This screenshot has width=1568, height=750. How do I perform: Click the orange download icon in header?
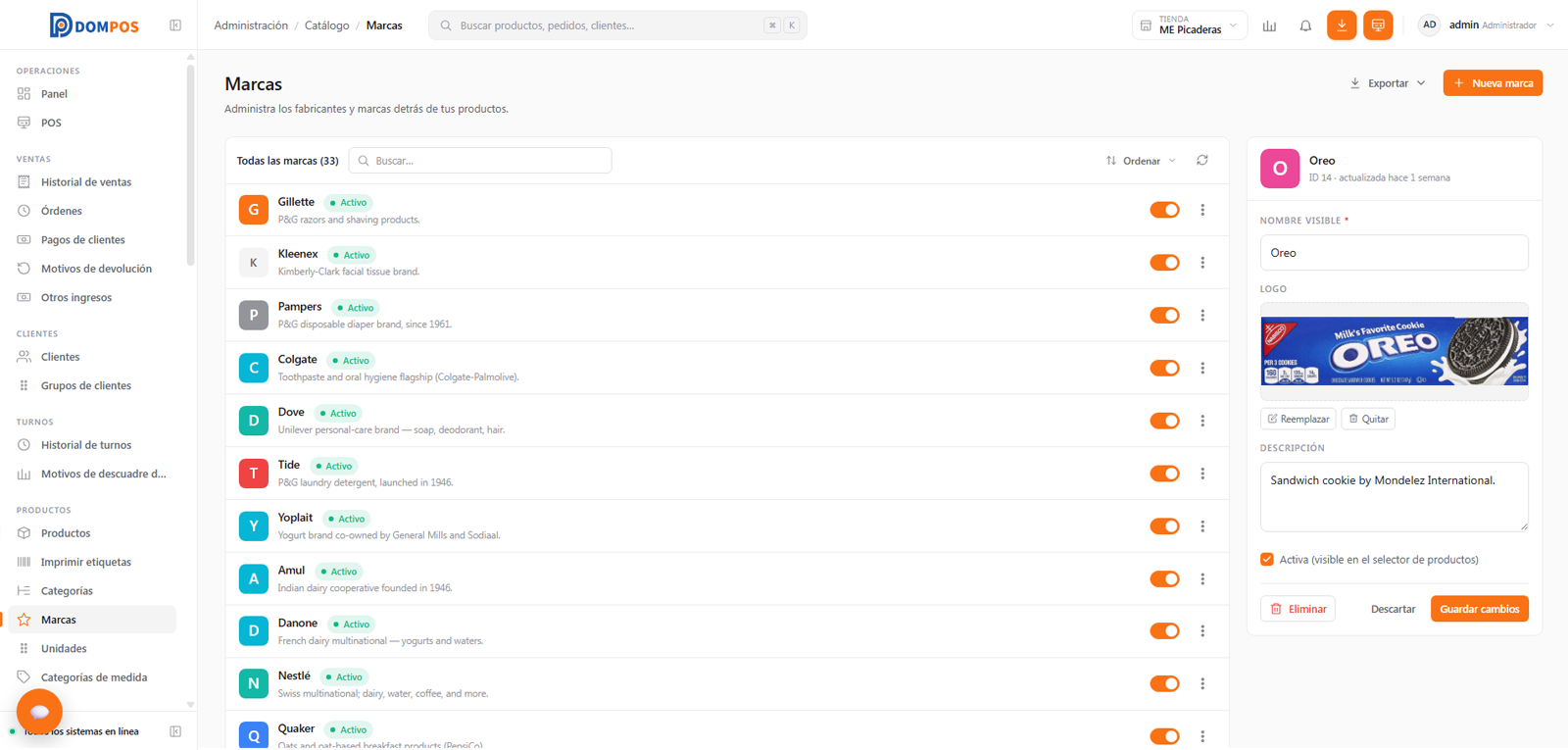[1342, 25]
